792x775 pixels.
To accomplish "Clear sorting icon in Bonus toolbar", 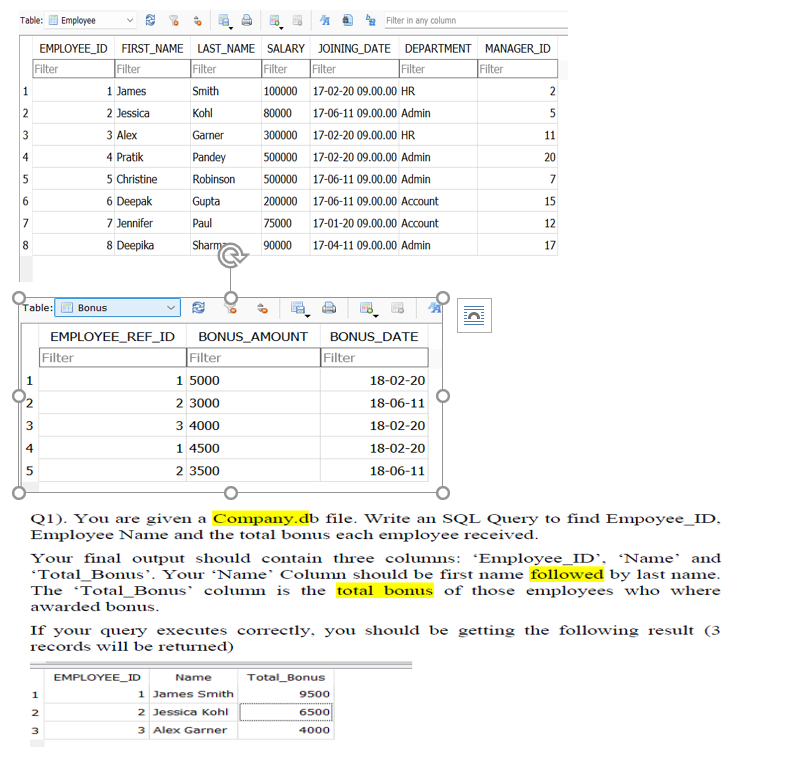I will 262,308.
